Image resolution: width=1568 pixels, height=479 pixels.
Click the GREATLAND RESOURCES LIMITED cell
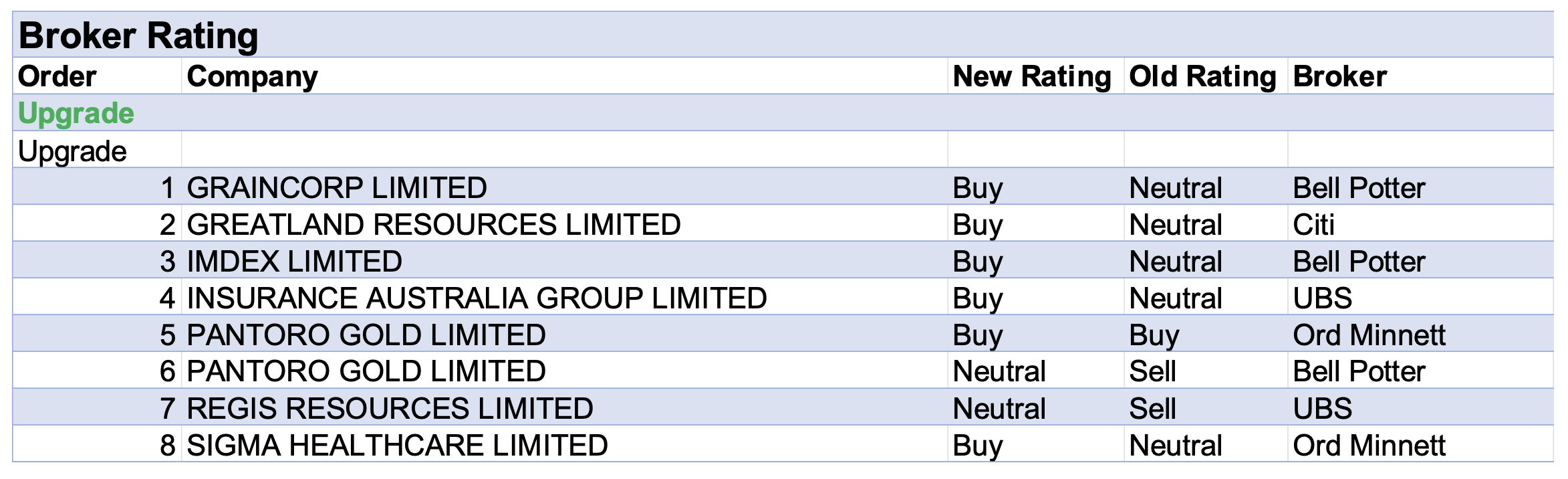tap(434, 224)
